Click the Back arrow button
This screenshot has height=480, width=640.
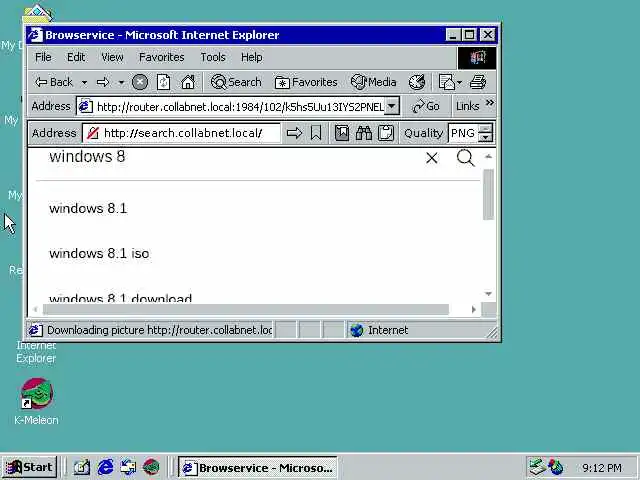[x=54, y=82]
